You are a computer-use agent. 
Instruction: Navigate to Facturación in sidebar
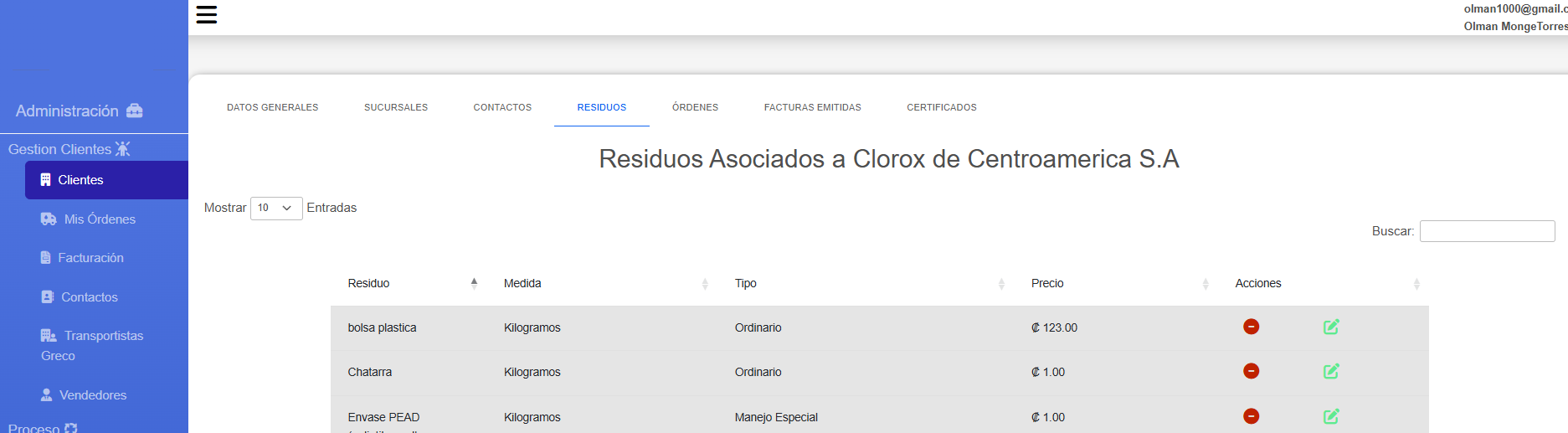(90, 258)
